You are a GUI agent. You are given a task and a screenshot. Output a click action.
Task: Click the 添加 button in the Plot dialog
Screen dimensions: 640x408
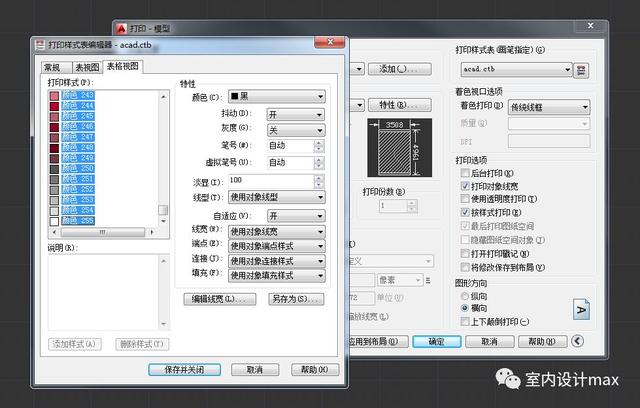pyautogui.click(x=400, y=69)
